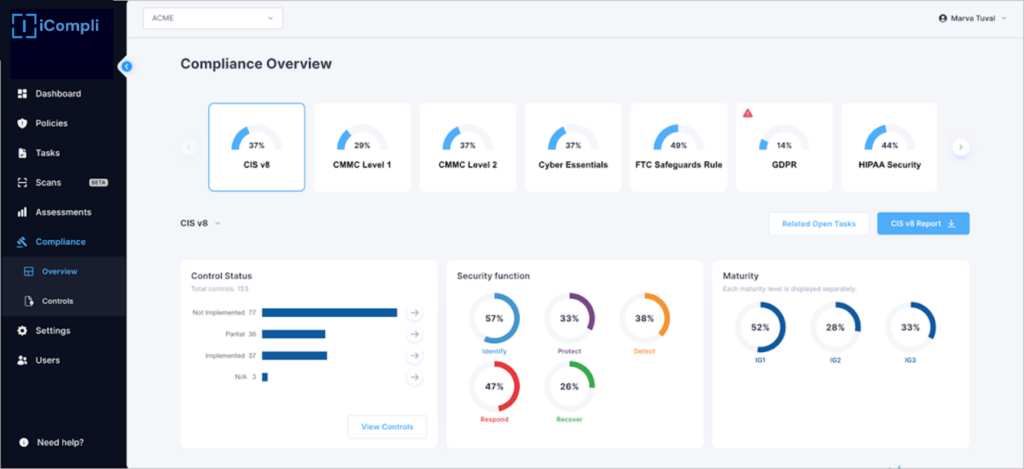
Task: Click the Scans icon in sidebar
Action: click(23, 183)
